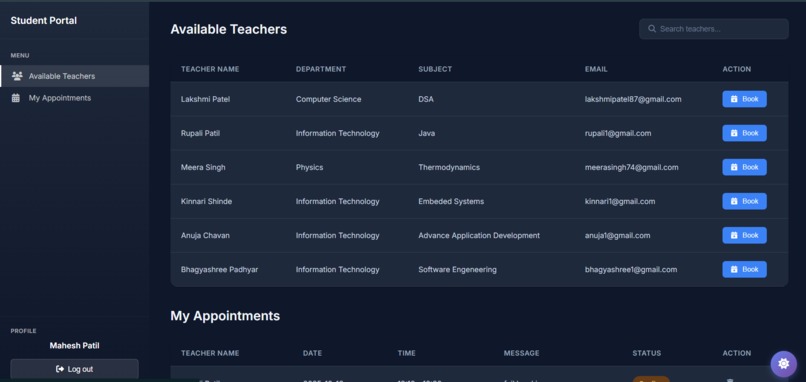Click the My Appointments section heading
This screenshot has height=382, width=806.
click(225, 316)
